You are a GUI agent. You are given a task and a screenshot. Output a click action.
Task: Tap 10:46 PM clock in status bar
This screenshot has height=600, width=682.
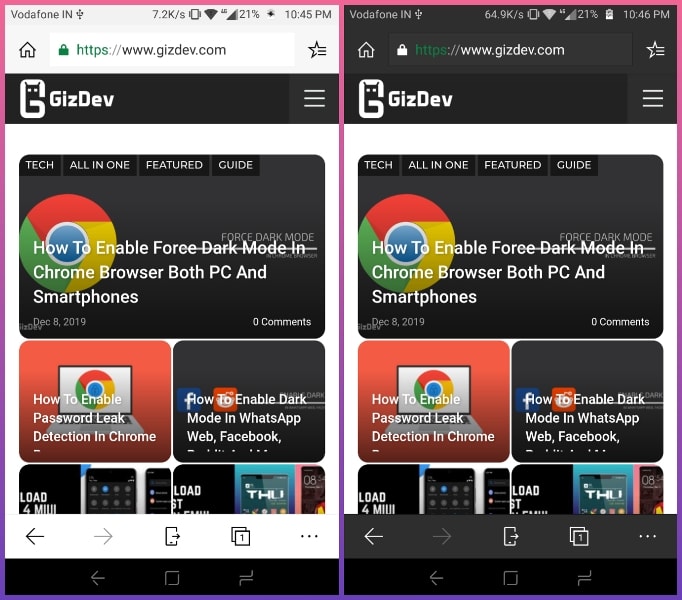click(646, 14)
